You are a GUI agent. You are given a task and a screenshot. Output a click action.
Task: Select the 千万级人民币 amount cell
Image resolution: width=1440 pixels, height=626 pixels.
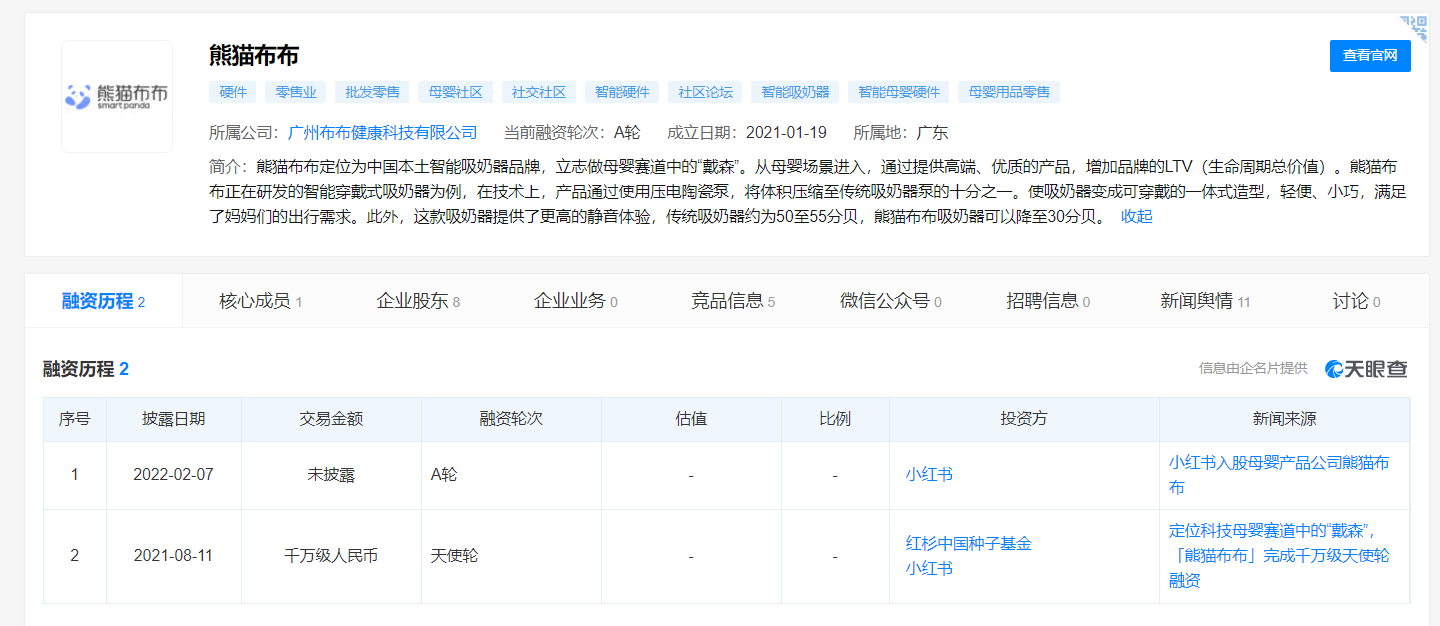[331, 555]
